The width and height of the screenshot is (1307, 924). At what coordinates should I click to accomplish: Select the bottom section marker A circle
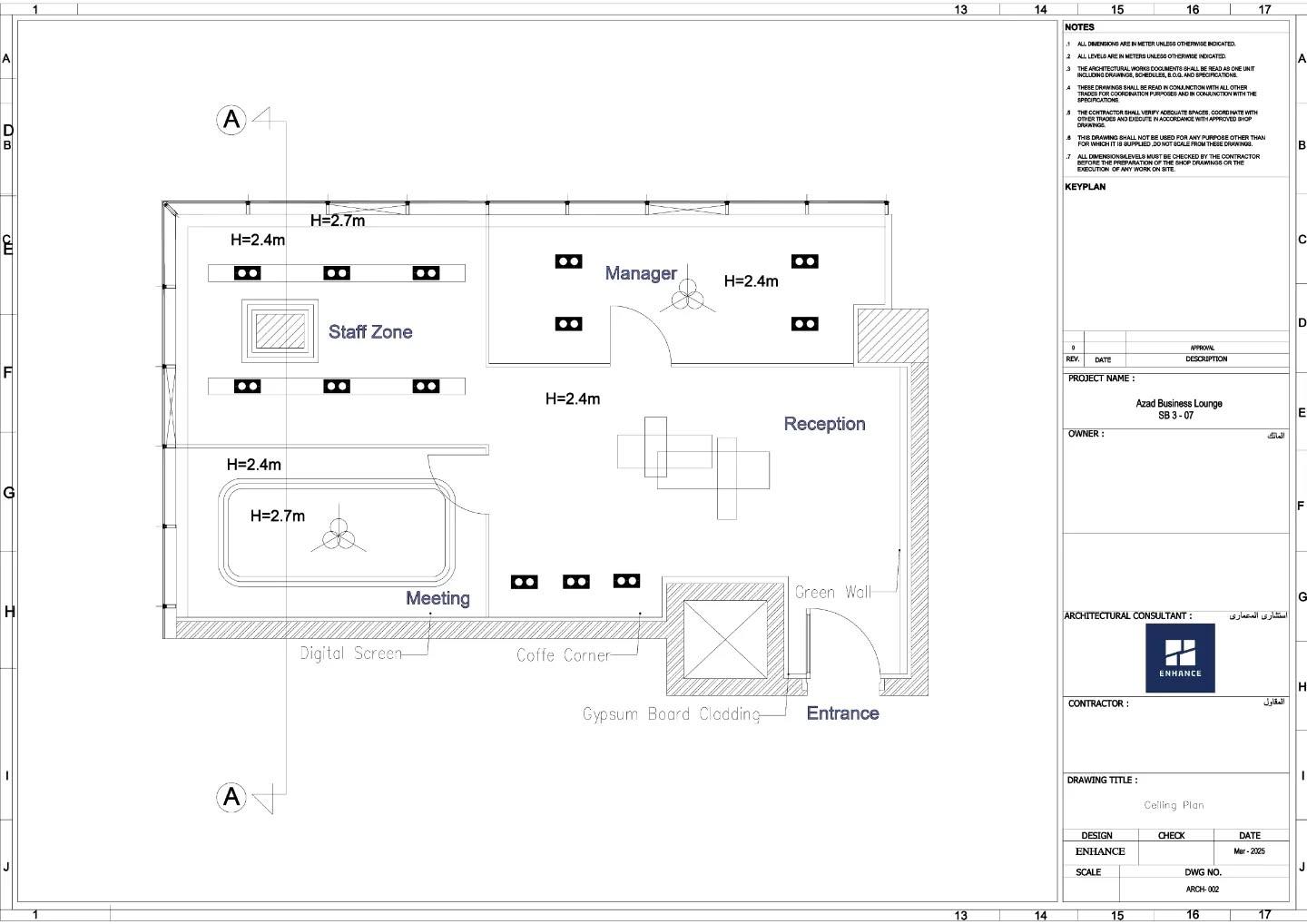point(231,797)
